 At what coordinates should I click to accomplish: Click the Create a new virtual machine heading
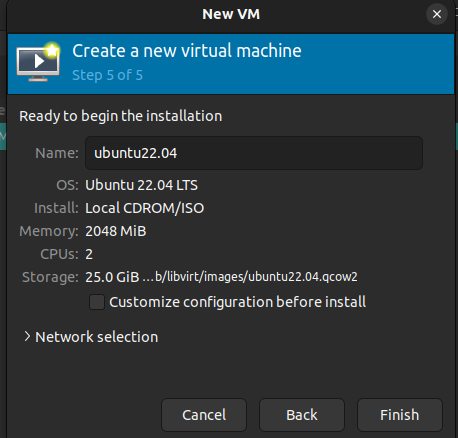click(x=187, y=51)
